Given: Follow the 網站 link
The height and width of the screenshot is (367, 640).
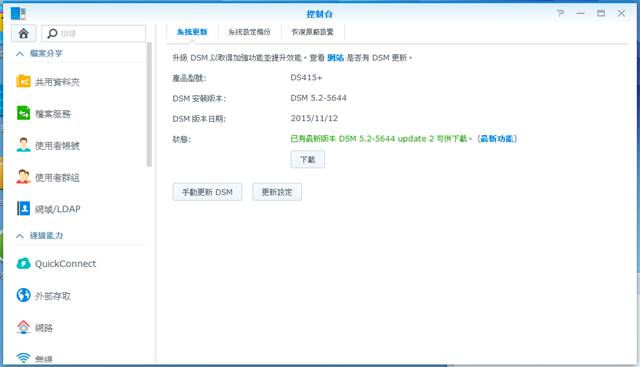Looking at the screenshot, I should pos(336,58).
